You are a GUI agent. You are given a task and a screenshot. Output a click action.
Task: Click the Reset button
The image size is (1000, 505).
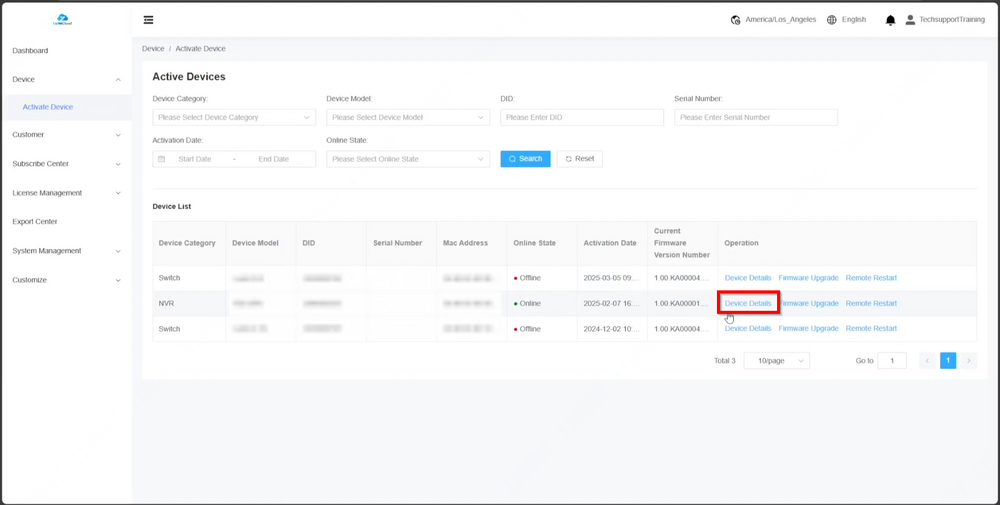click(x=579, y=159)
